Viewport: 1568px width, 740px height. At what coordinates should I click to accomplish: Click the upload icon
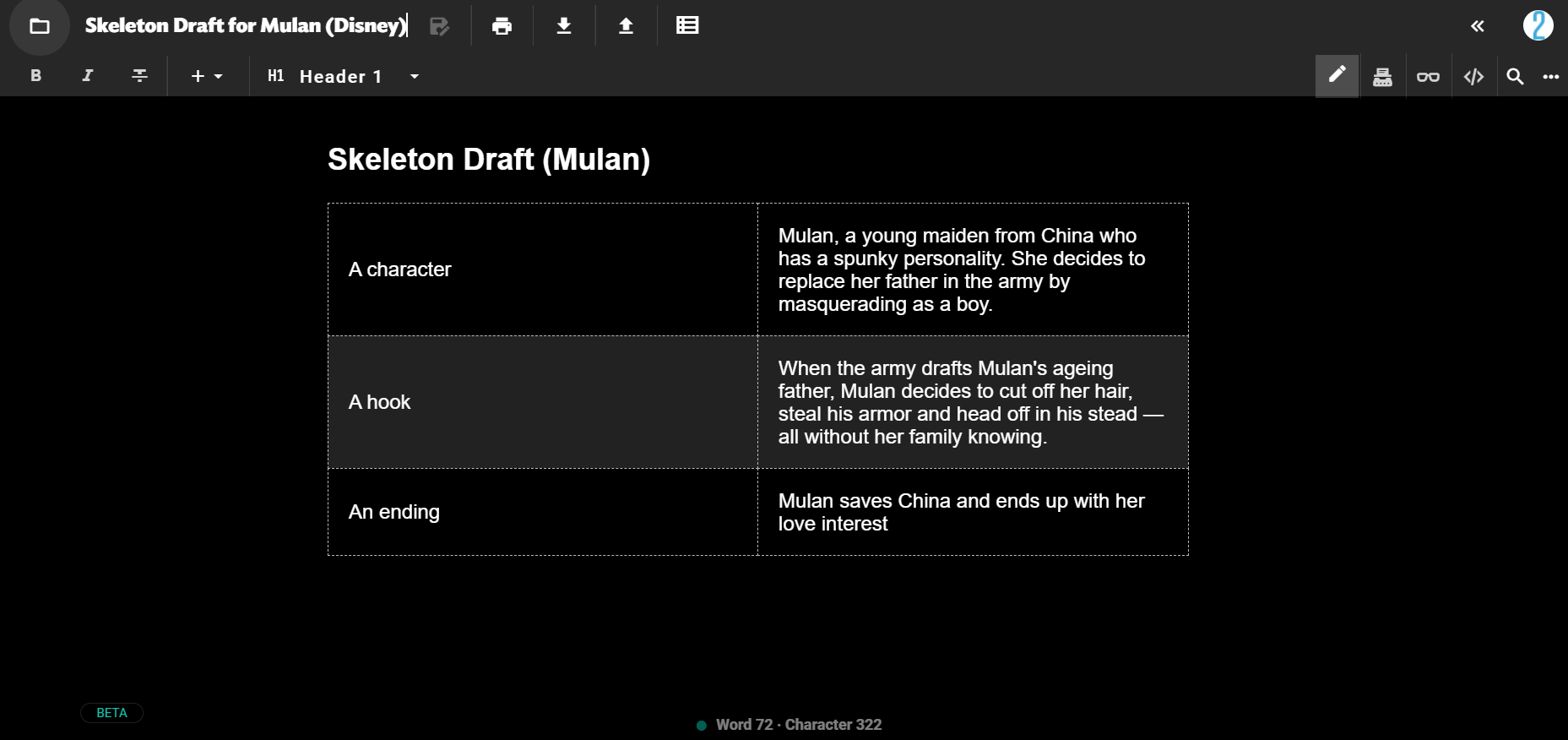click(626, 26)
